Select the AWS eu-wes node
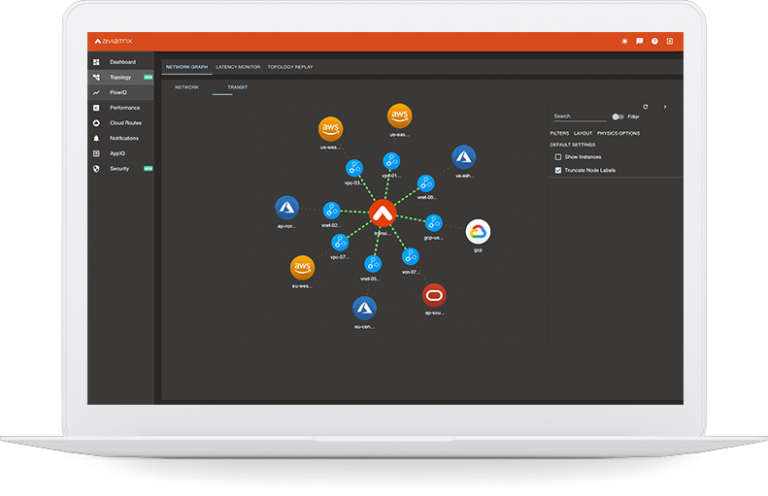This screenshot has width=768, height=496. click(x=302, y=268)
